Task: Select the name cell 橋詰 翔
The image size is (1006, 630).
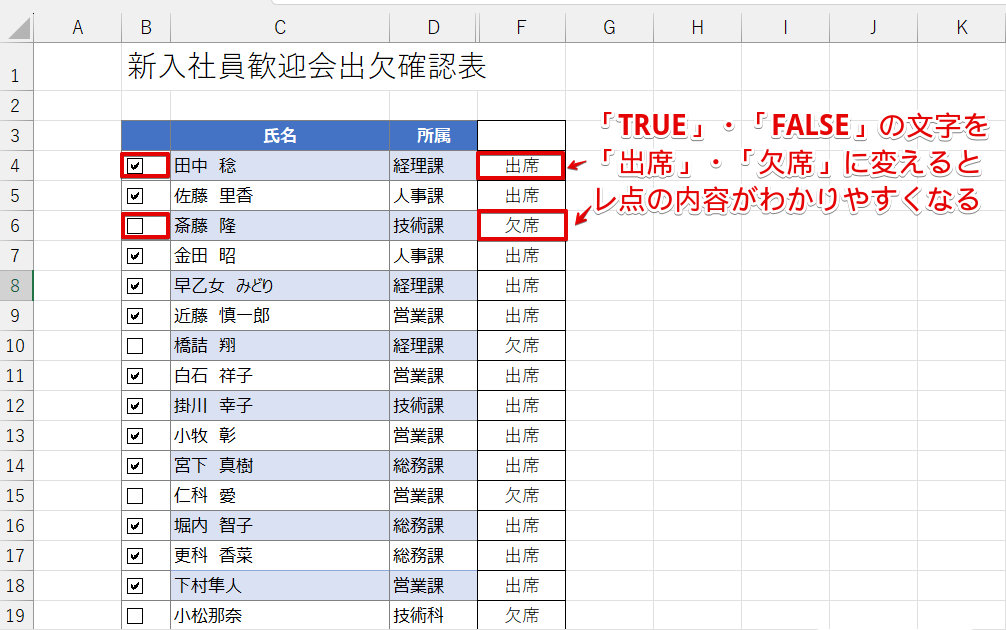Action: [x=280, y=346]
